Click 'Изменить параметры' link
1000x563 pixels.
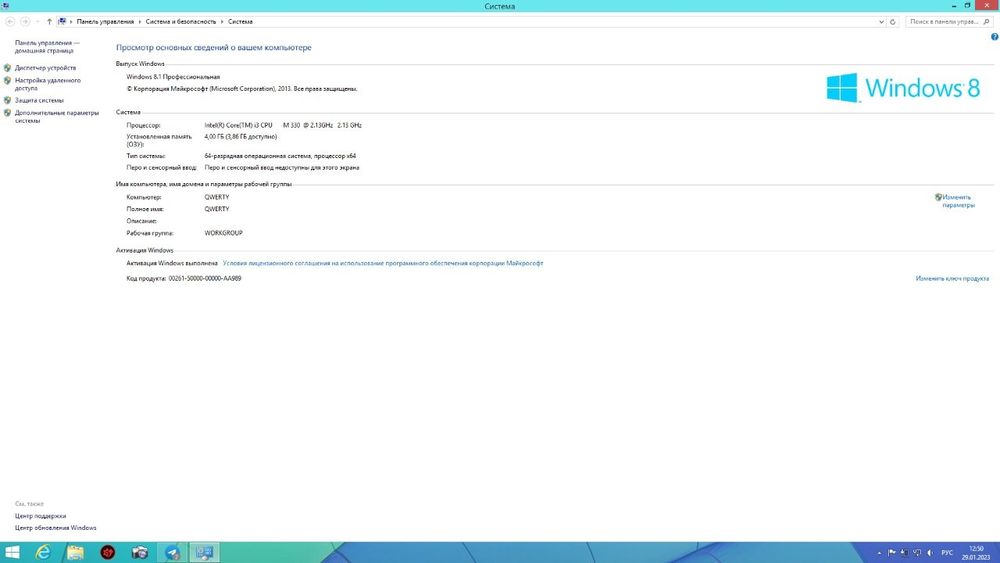pos(958,201)
